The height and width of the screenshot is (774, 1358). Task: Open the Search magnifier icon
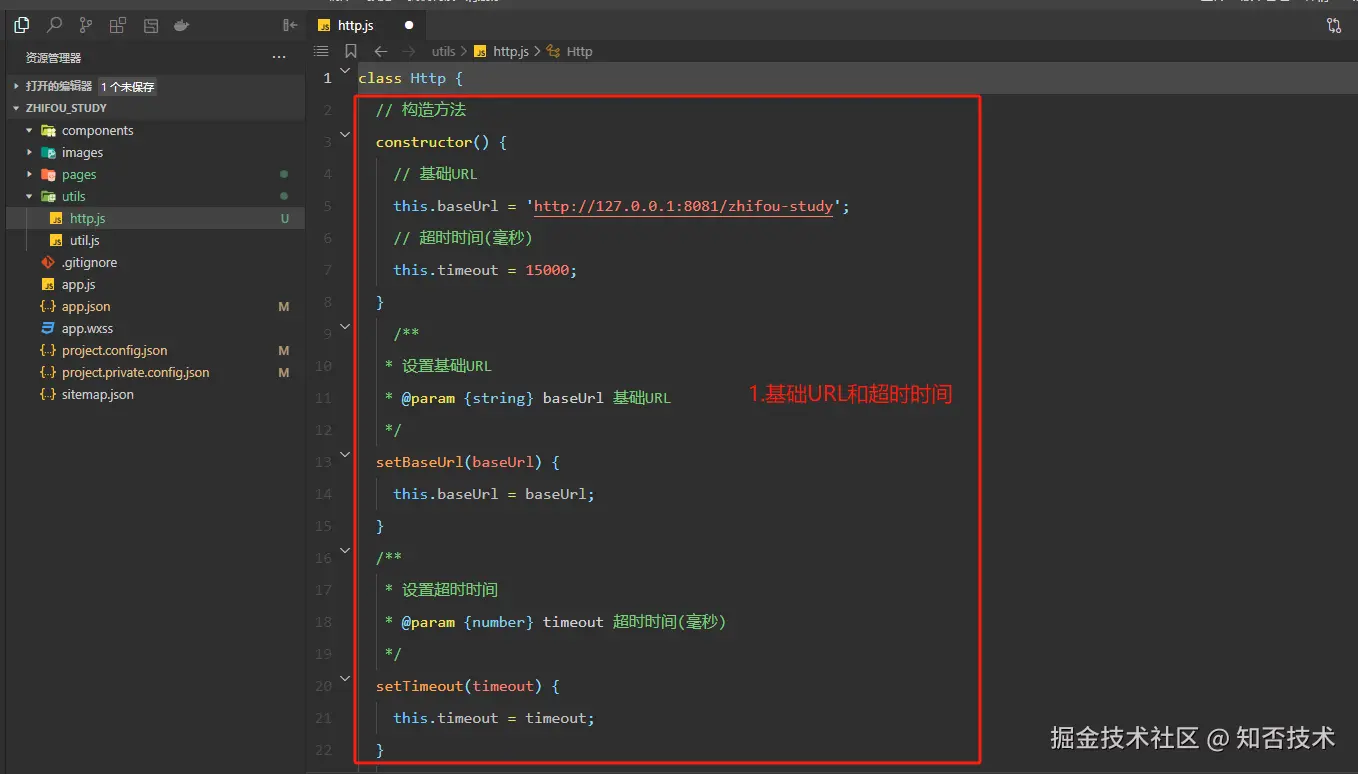pyautogui.click(x=55, y=25)
